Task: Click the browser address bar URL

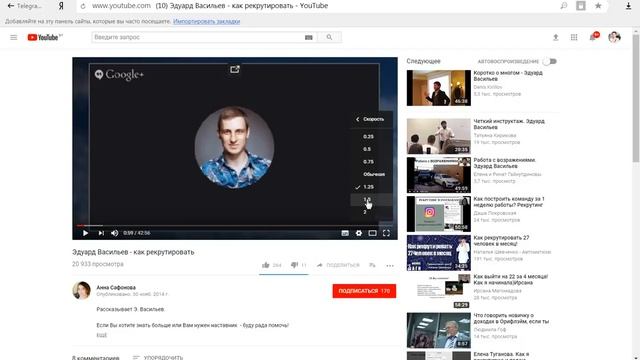Action: point(121,6)
